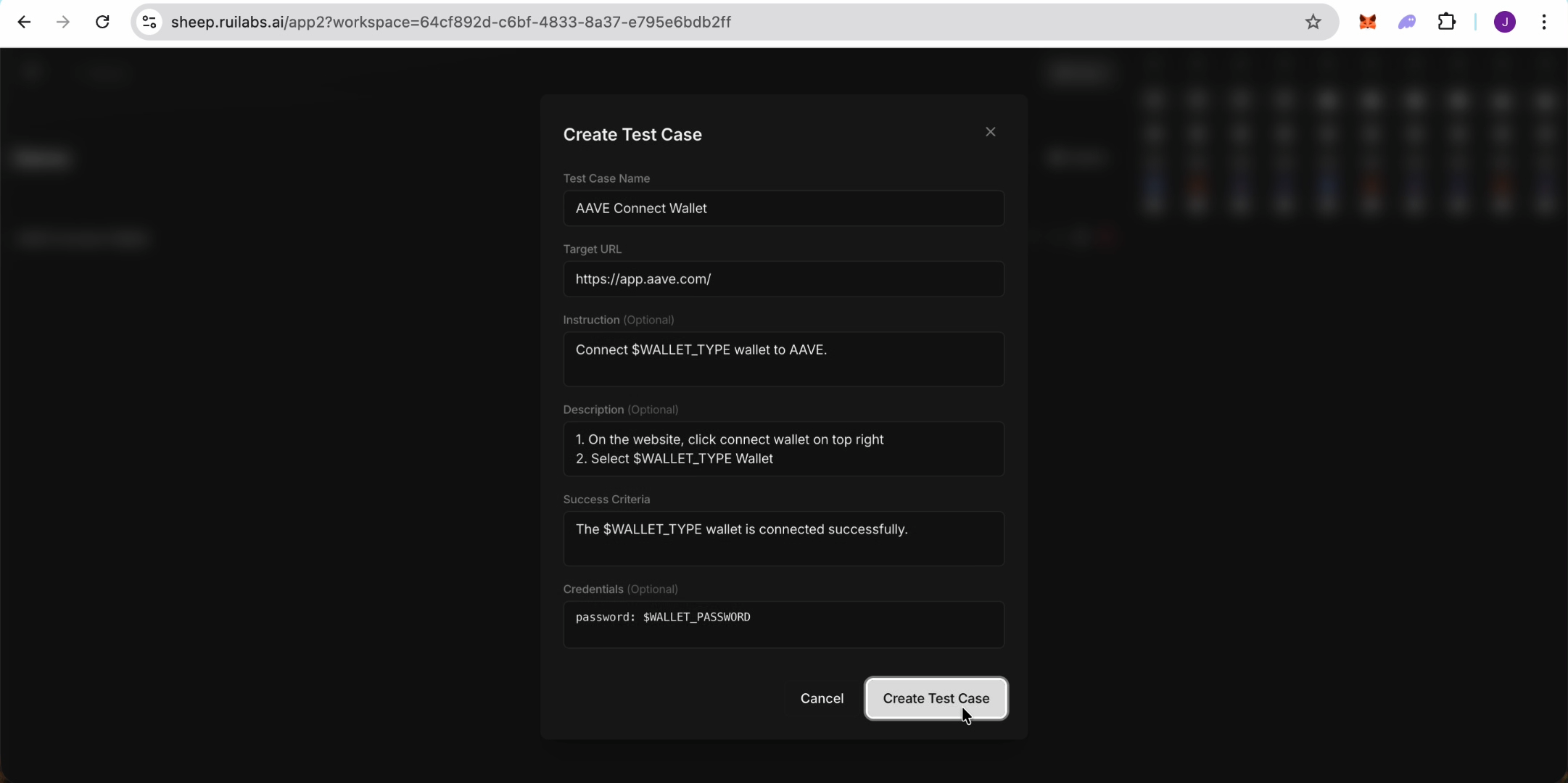Click inside the Success Criteria field
Screen dimensions: 1568x783
783,538
